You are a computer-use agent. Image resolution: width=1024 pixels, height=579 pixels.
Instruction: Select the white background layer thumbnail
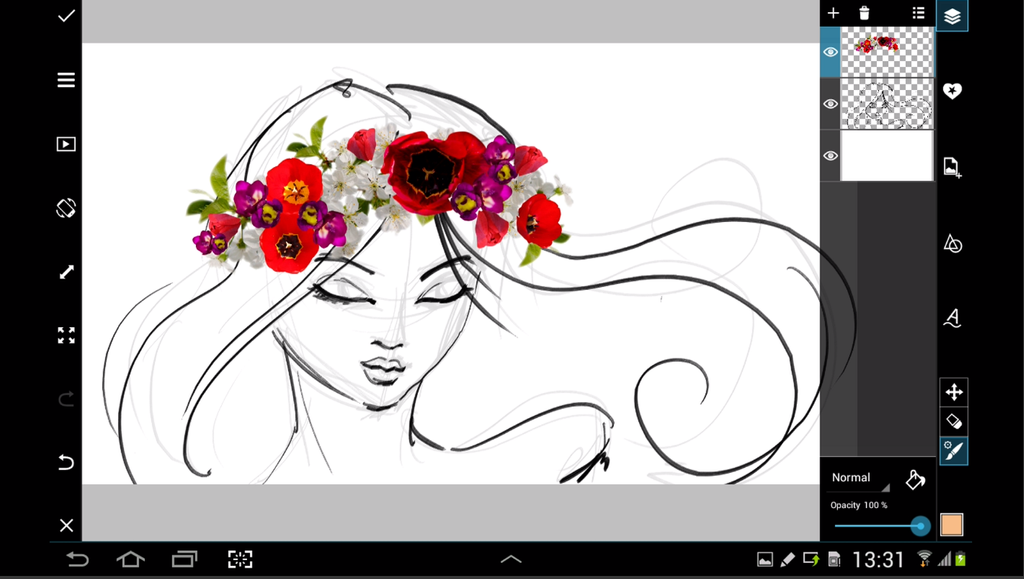(887, 155)
